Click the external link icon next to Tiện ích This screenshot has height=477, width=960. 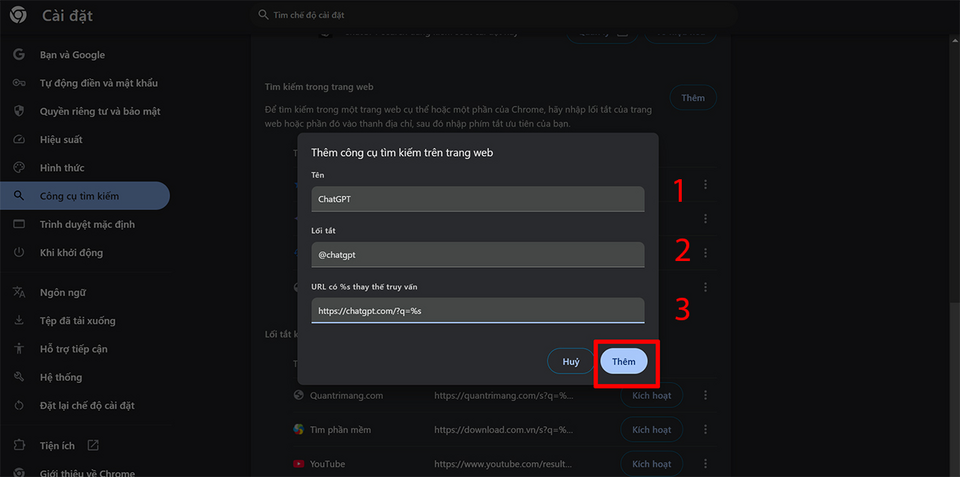93,445
